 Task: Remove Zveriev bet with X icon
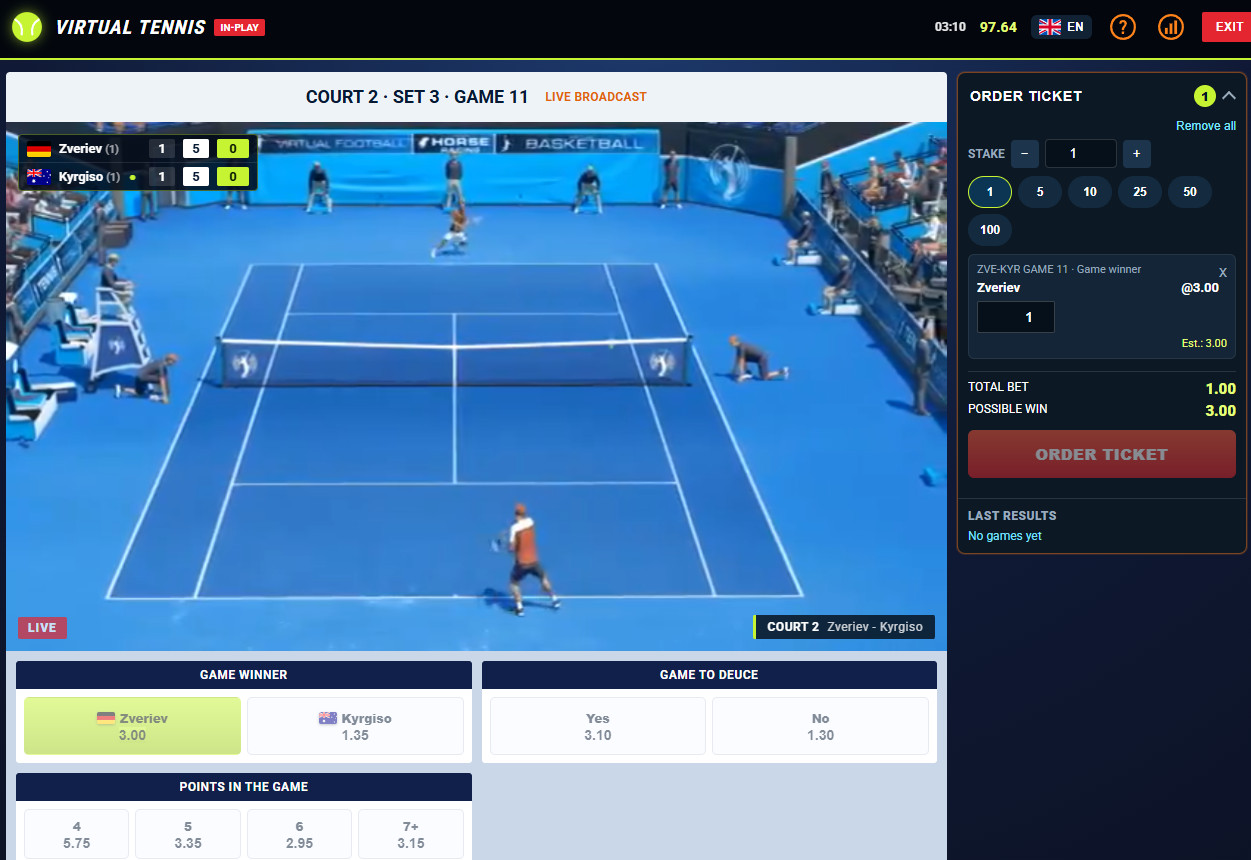coord(1223,272)
